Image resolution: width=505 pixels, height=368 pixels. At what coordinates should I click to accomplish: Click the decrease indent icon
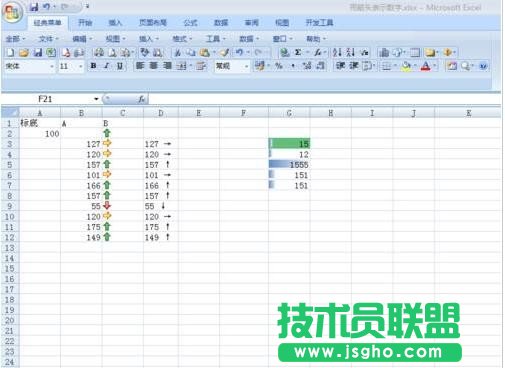340,66
